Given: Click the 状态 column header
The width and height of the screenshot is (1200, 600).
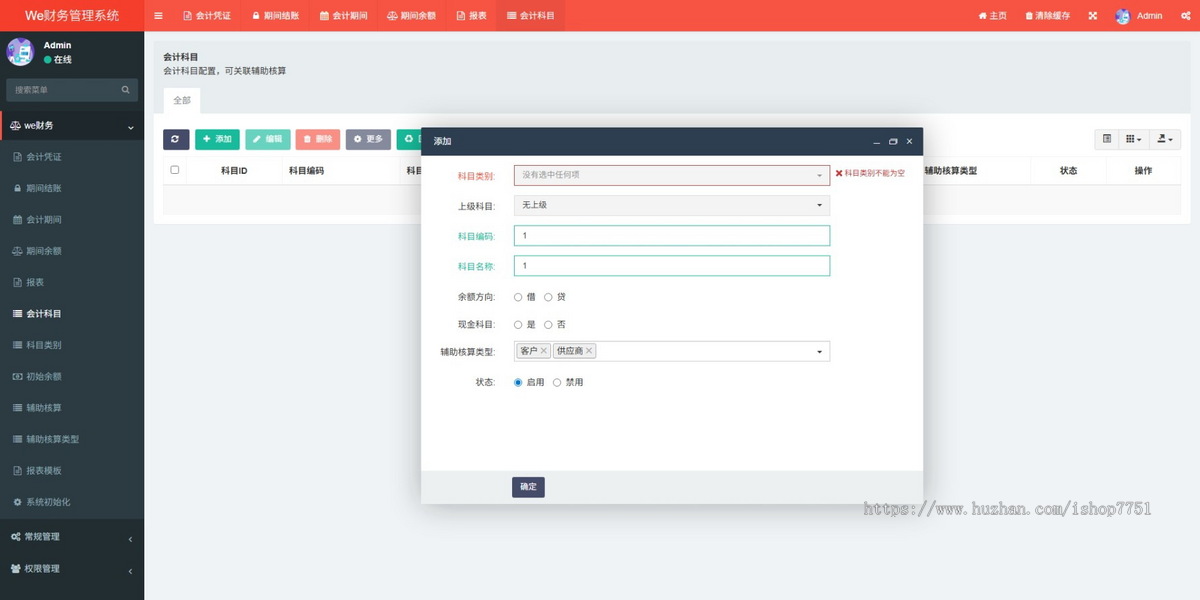Looking at the screenshot, I should point(1068,171).
